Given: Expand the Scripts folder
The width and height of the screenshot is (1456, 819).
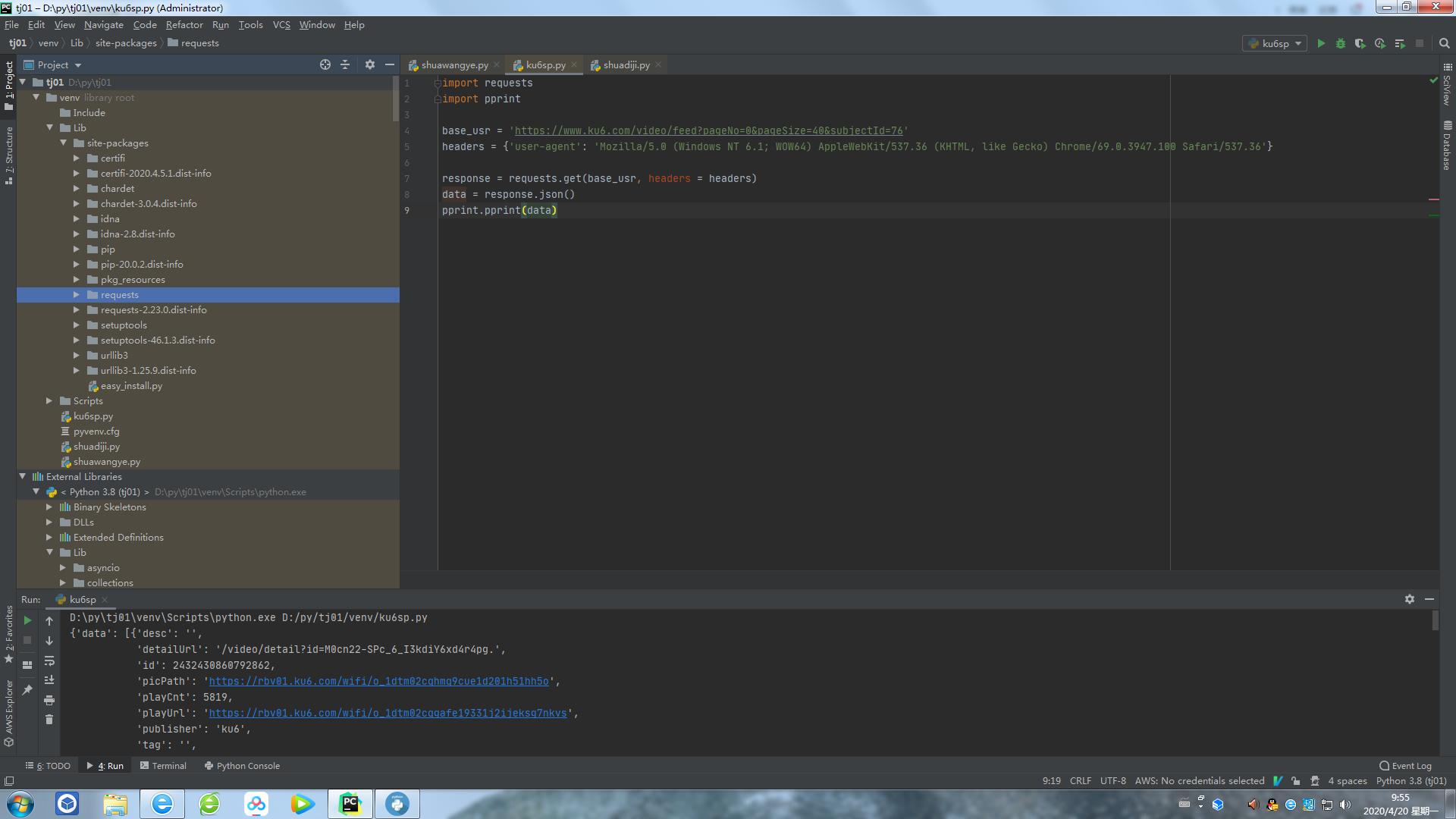Looking at the screenshot, I should point(49,401).
